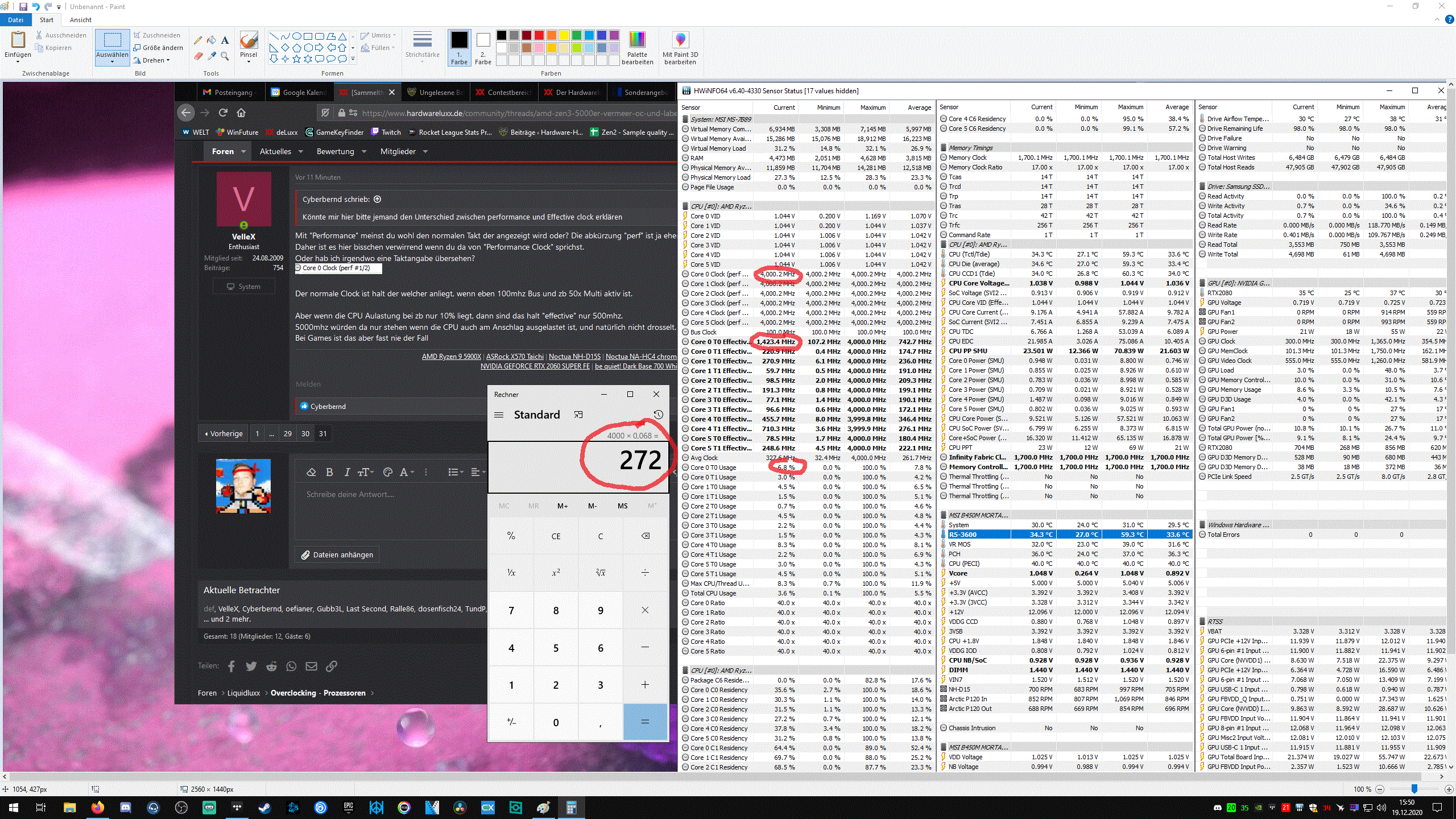The image size is (1456, 819).
Task: Click zoom in plus in status bar
Action: coord(1449,789)
